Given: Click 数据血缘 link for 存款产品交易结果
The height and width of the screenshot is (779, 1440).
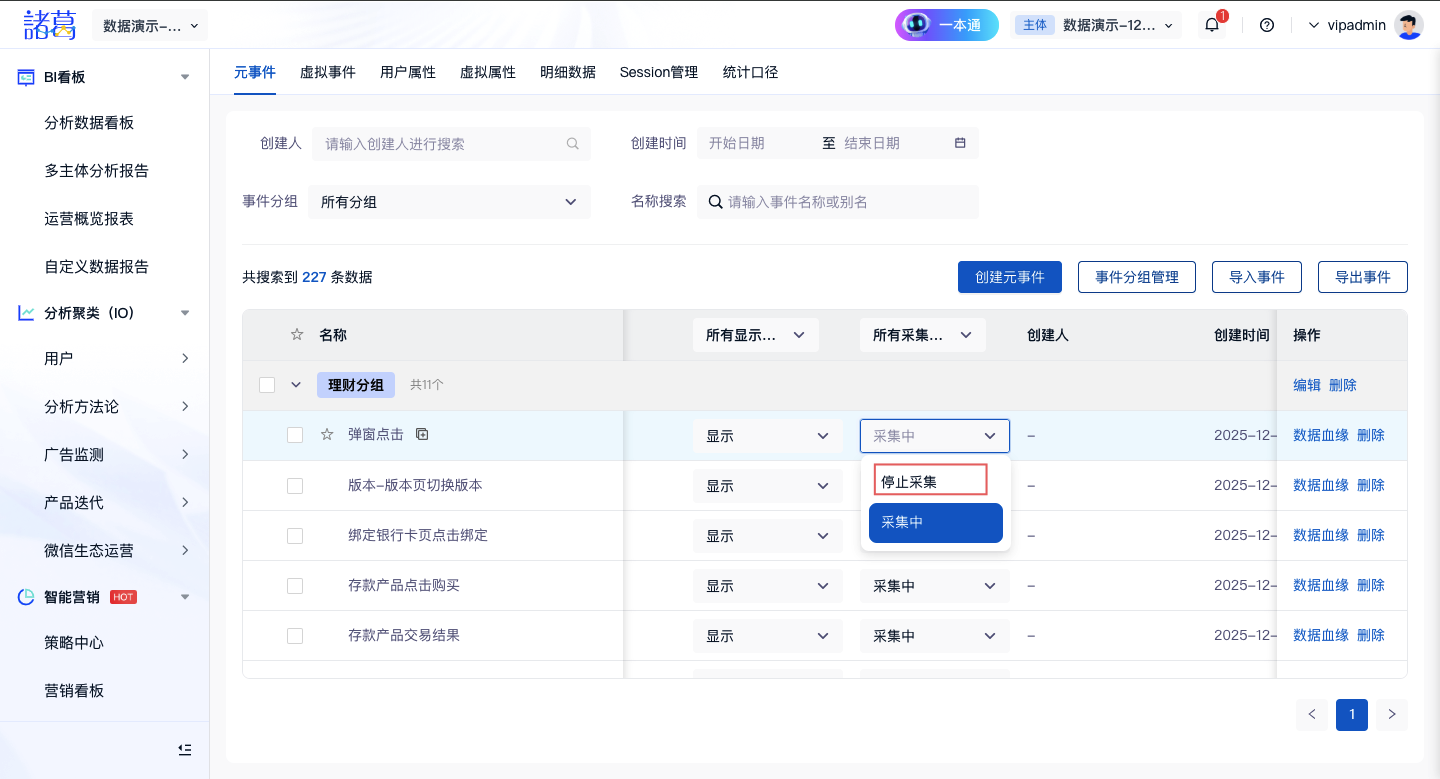Looking at the screenshot, I should pyautogui.click(x=1320, y=635).
